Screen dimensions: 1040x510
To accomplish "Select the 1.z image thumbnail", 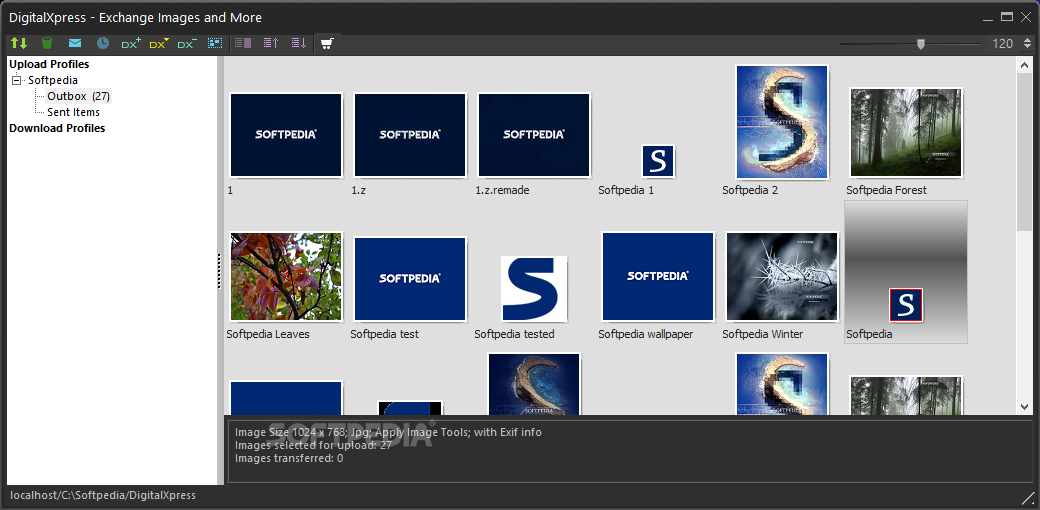I will [410, 135].
